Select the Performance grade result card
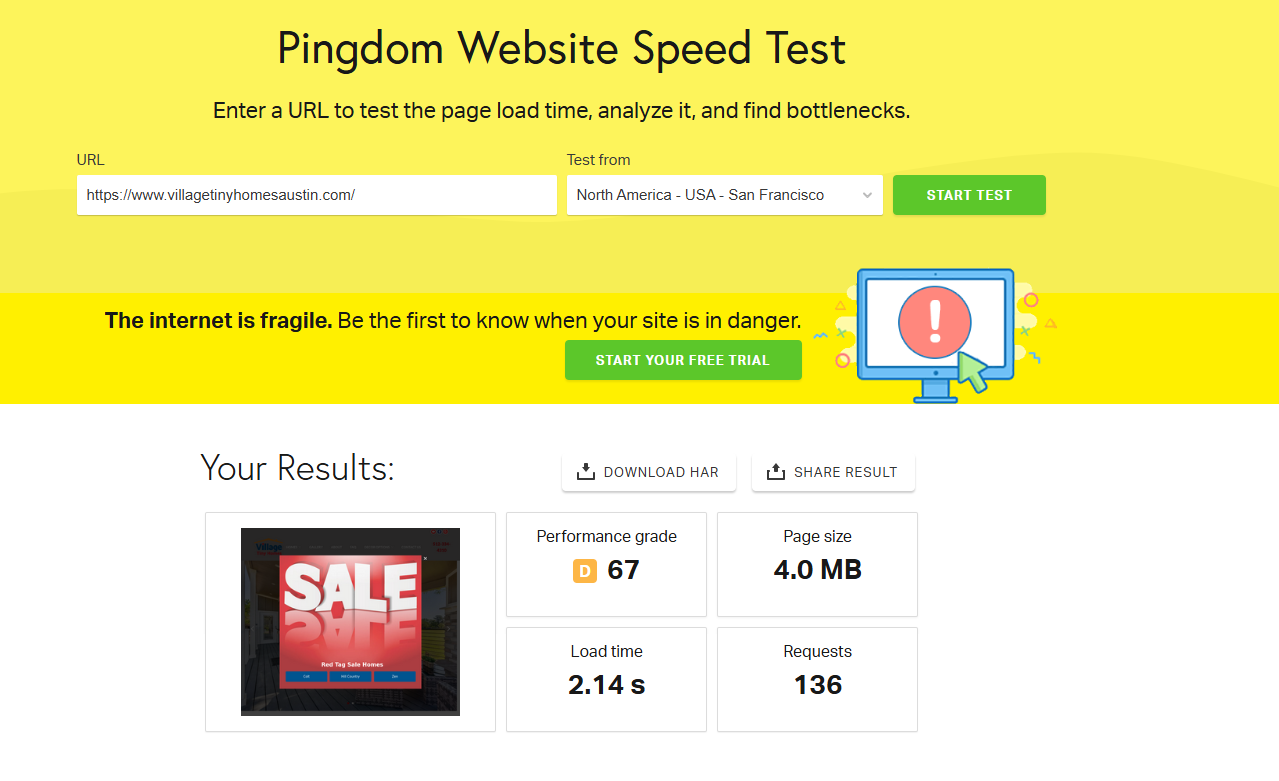This screenshot has width=1279, height=781. (x=606, y=564)
